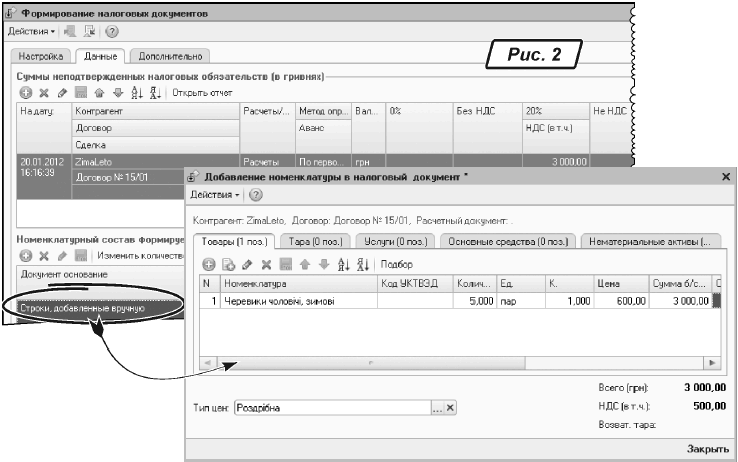Click the Подбор button
Image resolution: width=738 pixels, height=462 pixels.
(397, 264)
